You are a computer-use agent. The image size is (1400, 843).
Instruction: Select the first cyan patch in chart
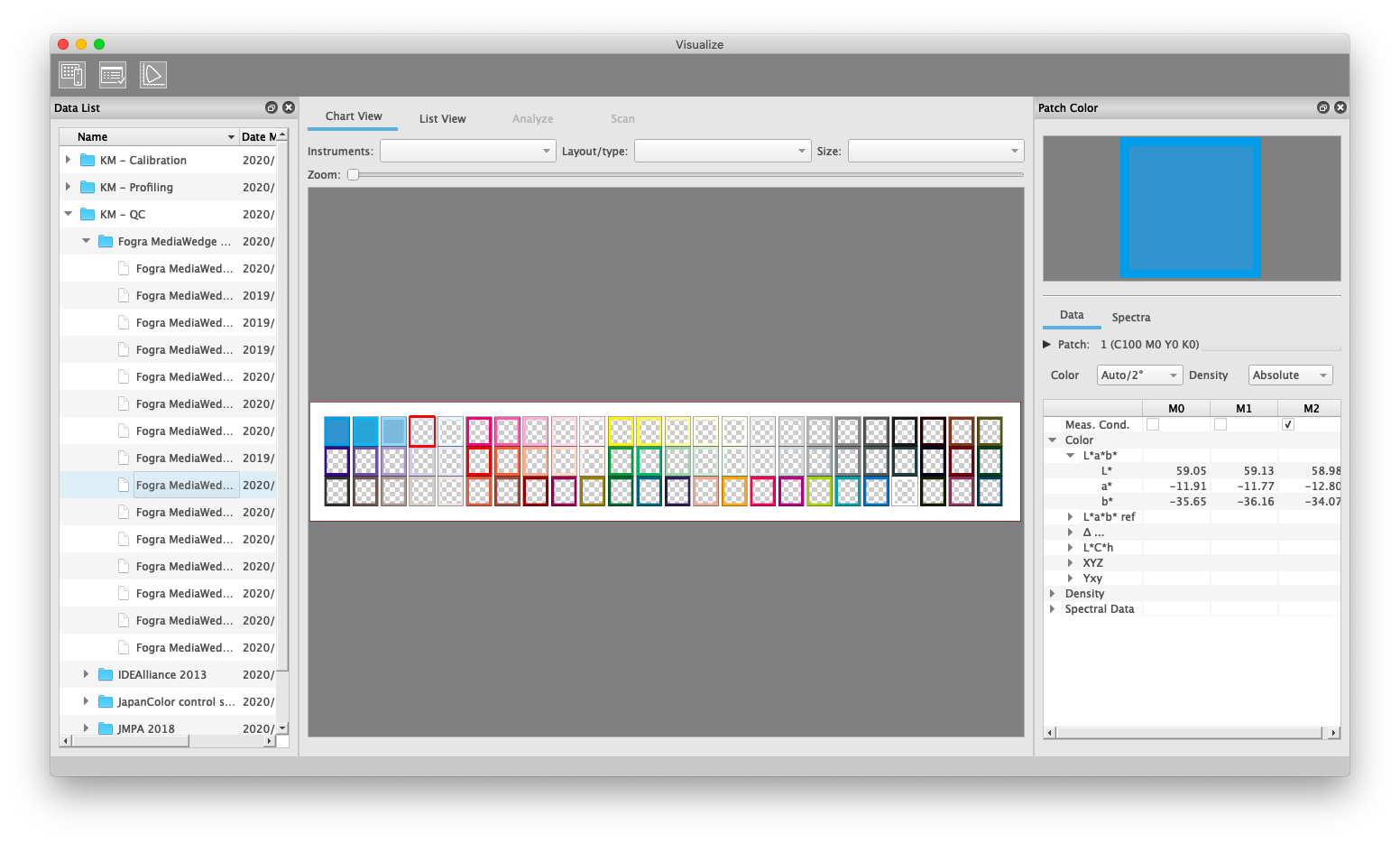pos(336,431)
